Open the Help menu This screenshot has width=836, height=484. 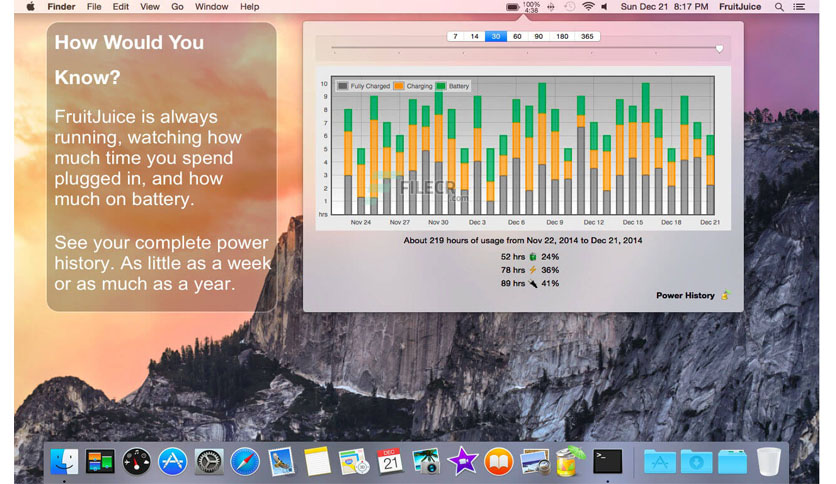pos(250,7)
